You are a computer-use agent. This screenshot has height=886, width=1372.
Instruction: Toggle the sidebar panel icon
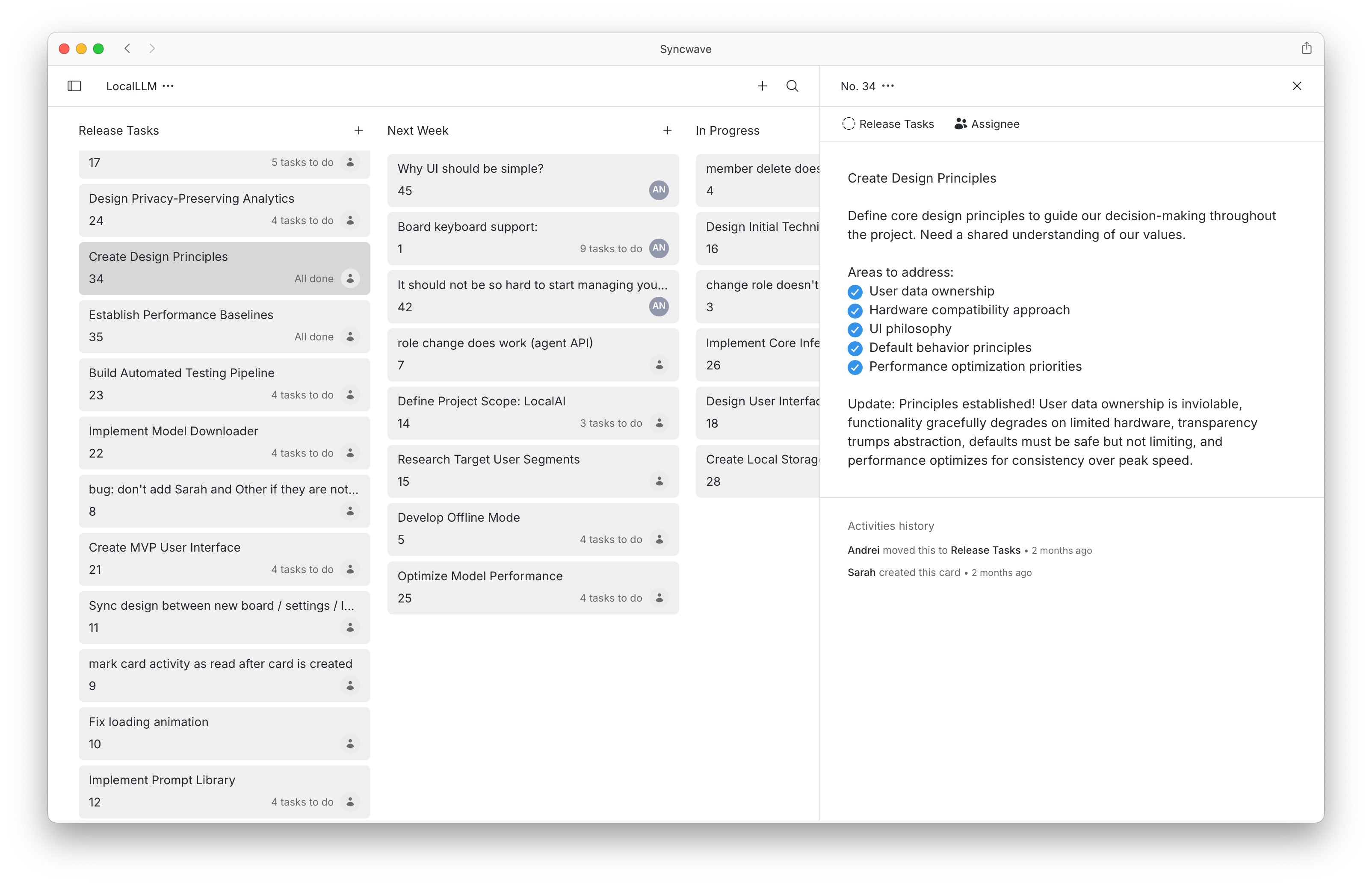click(74, 86)
